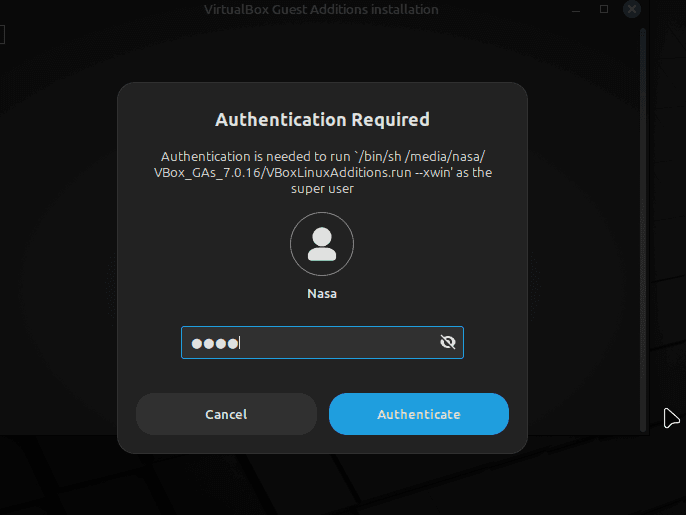Close the VirtualBox Guest Additions installation window

(x=632, y=9)
